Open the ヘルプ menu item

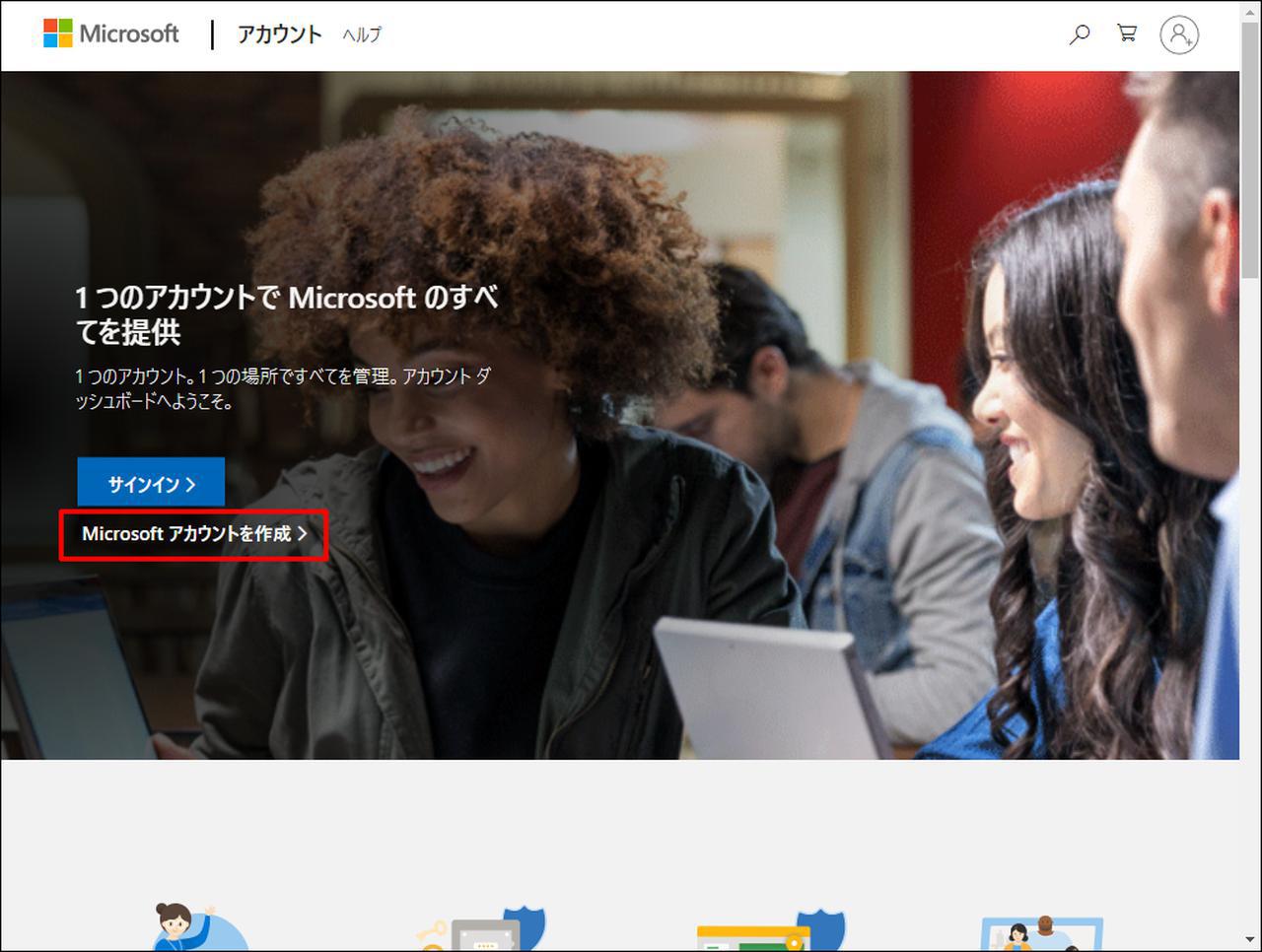tap(362, 35)
